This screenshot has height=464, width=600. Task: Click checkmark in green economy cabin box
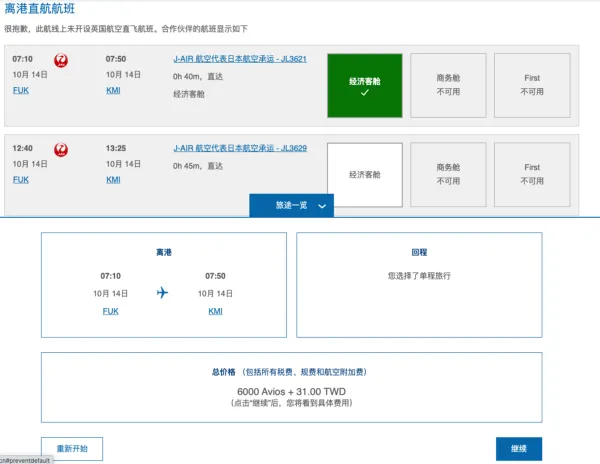(x=365, y=93)
